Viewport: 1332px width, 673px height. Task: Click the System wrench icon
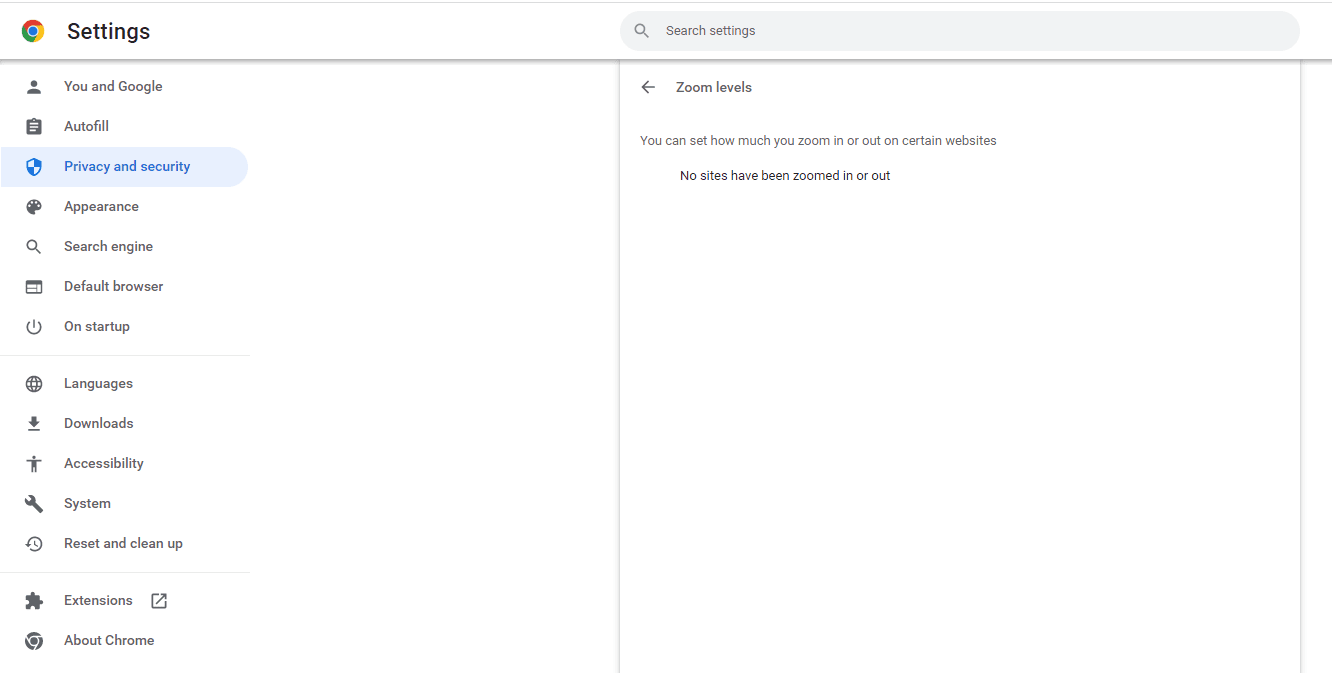coord(34,503)
